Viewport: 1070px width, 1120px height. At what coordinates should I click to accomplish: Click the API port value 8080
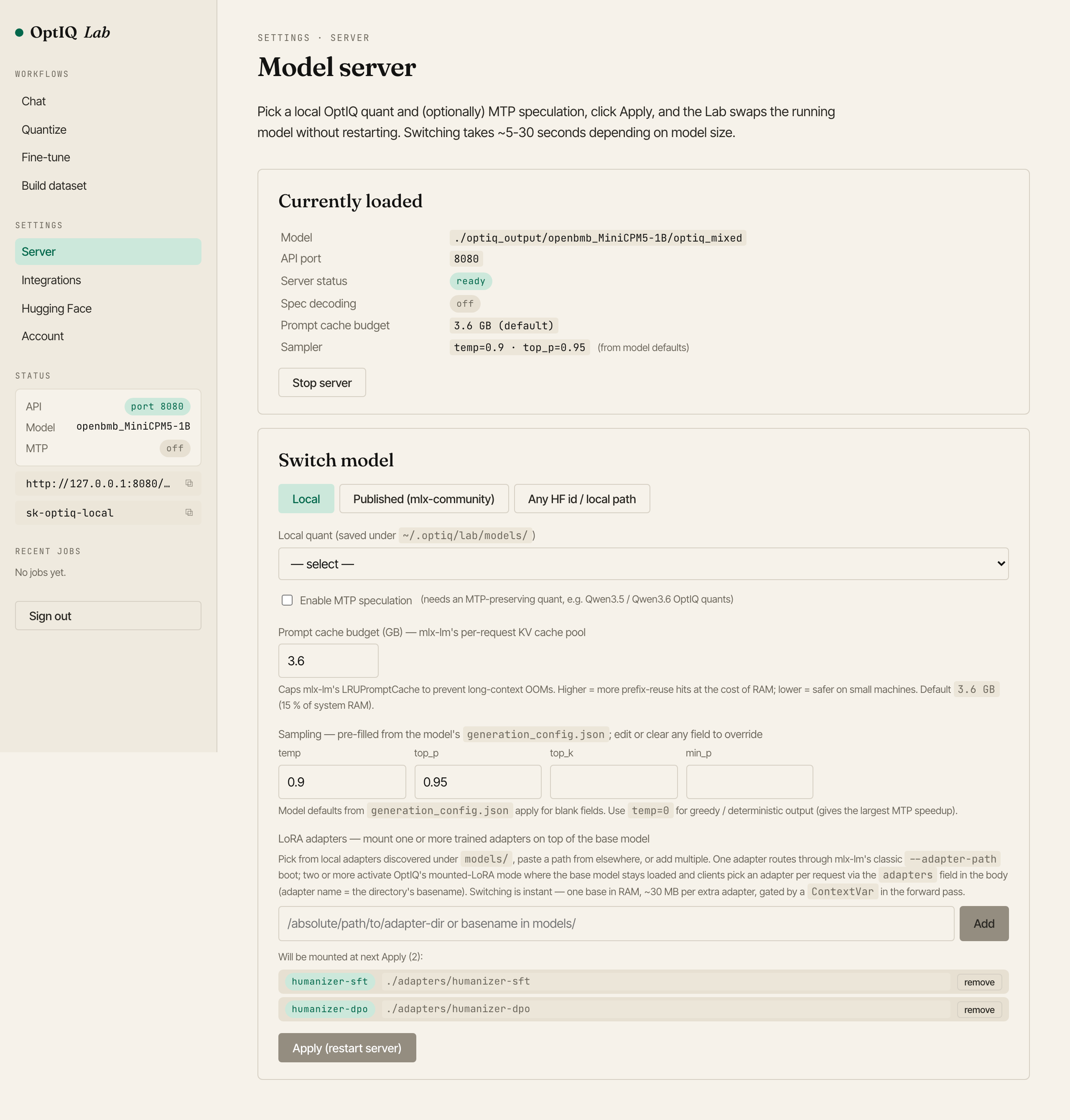pos(466,259)
